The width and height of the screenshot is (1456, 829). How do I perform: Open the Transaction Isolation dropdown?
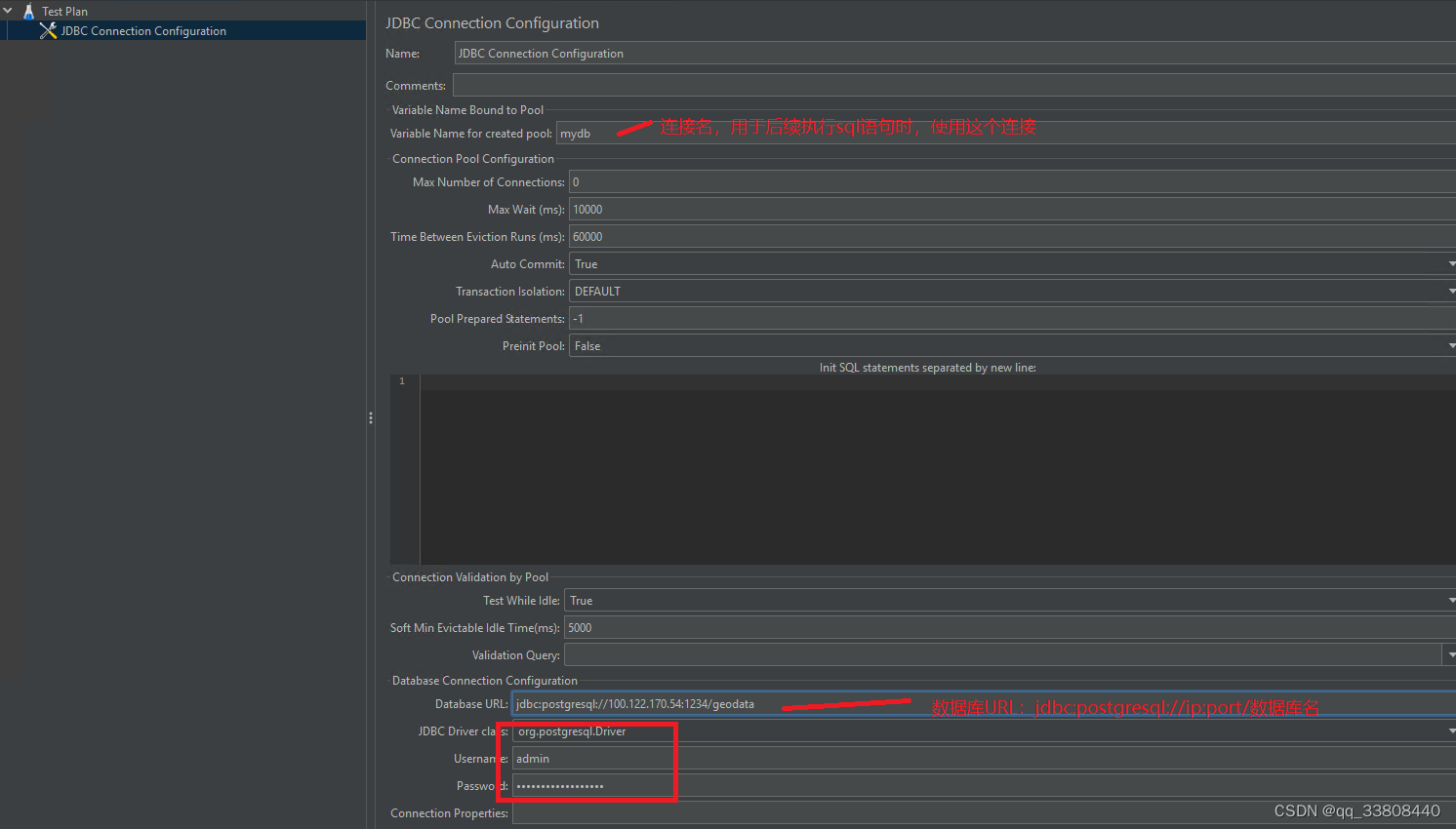pos(1012,292)
